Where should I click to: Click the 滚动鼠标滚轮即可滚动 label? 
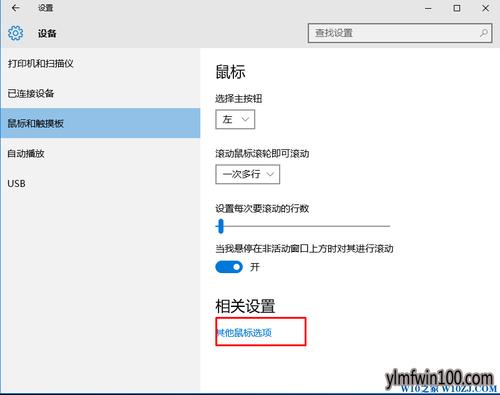tap(262, 154)
